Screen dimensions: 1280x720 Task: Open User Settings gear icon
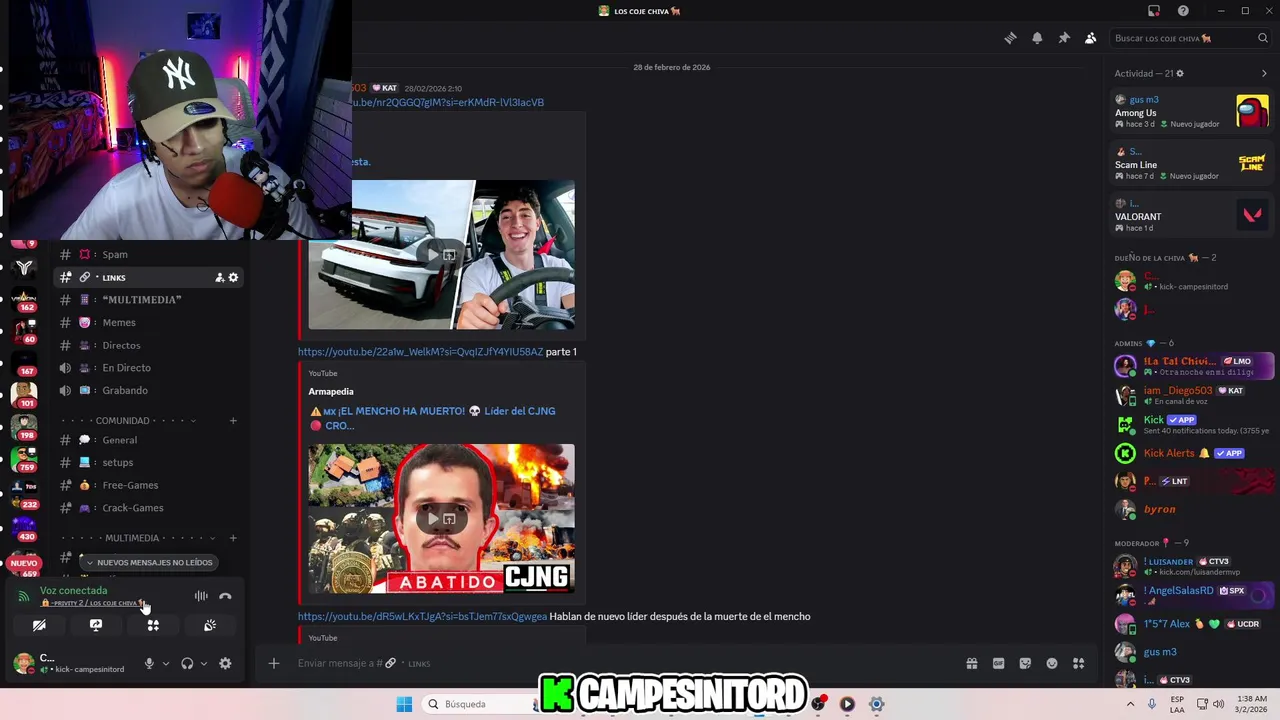(225, 663)
